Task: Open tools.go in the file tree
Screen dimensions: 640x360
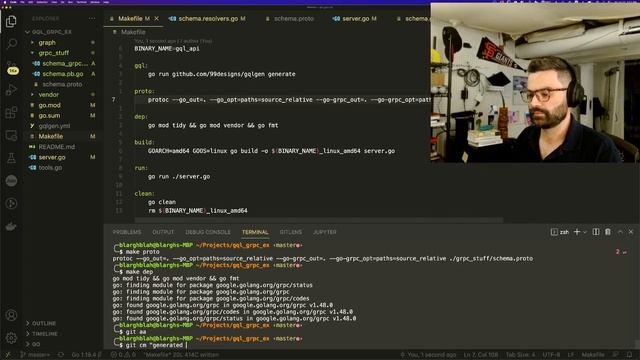Action: click(x=50, y=168)
